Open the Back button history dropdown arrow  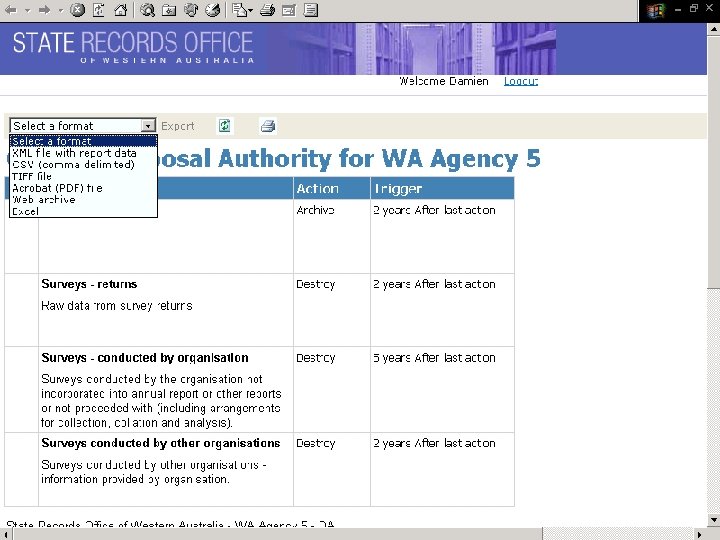28,10
